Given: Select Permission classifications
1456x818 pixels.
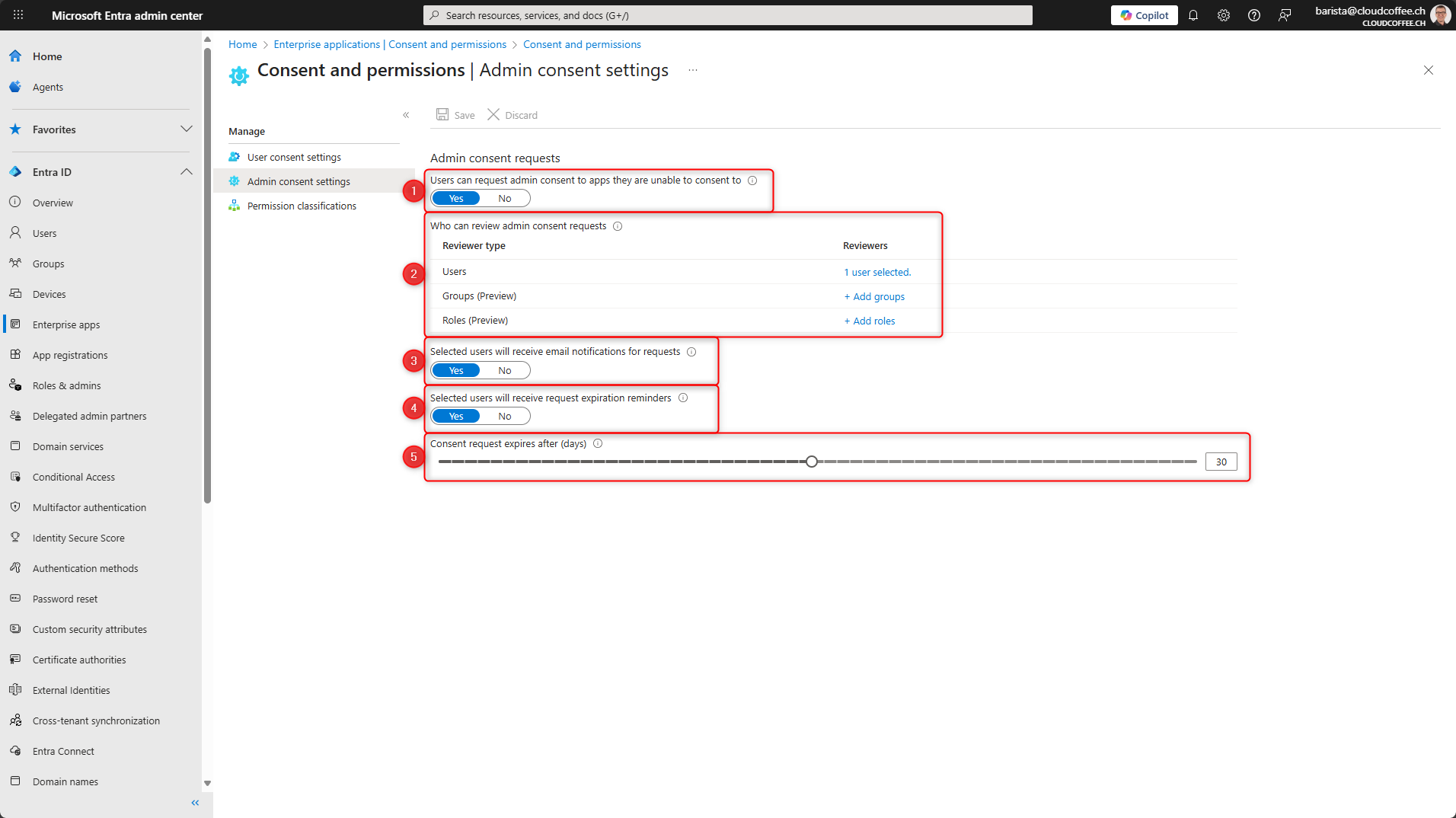Looking at the screenshot, I should 302,206.
